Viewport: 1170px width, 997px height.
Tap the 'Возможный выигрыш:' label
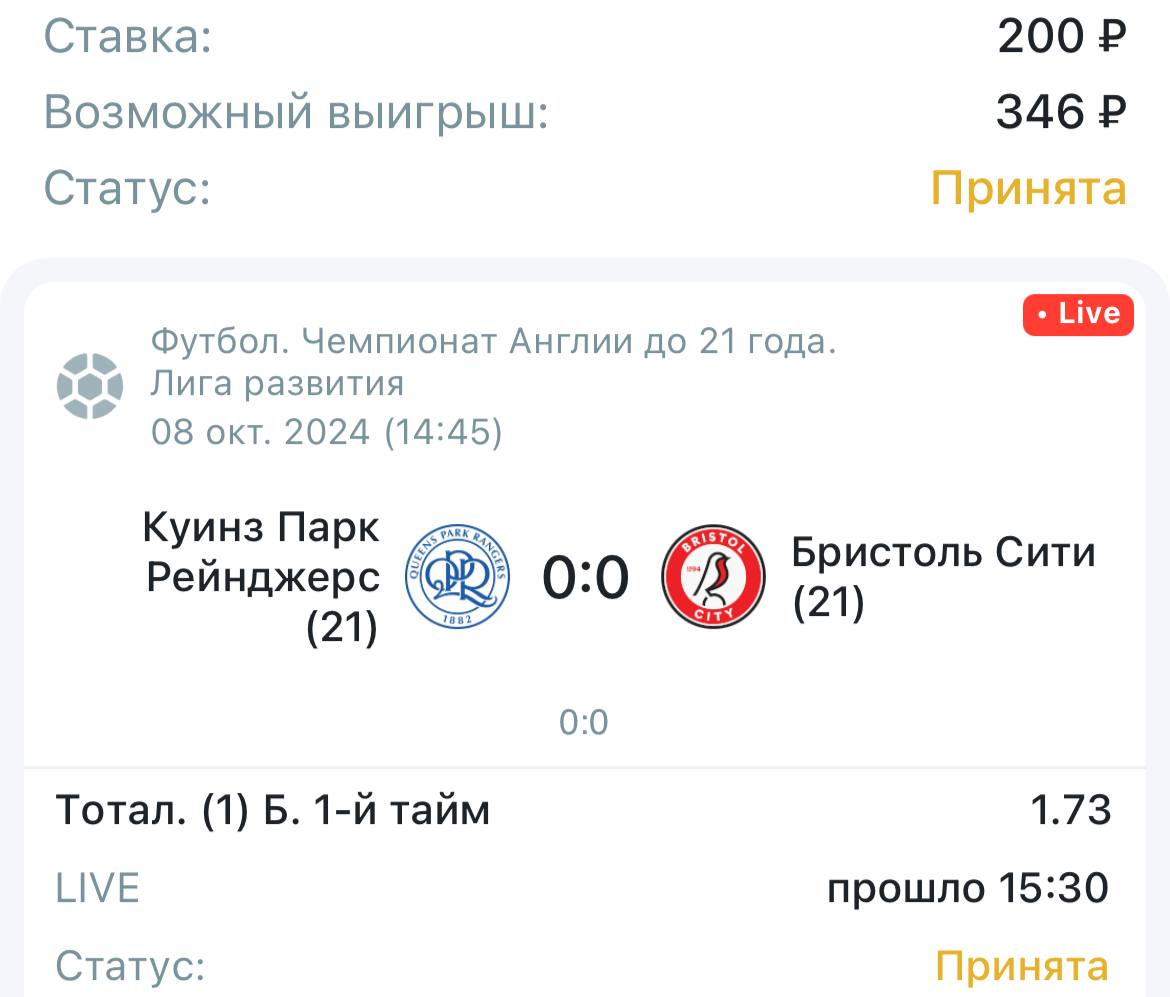point(296,113)
